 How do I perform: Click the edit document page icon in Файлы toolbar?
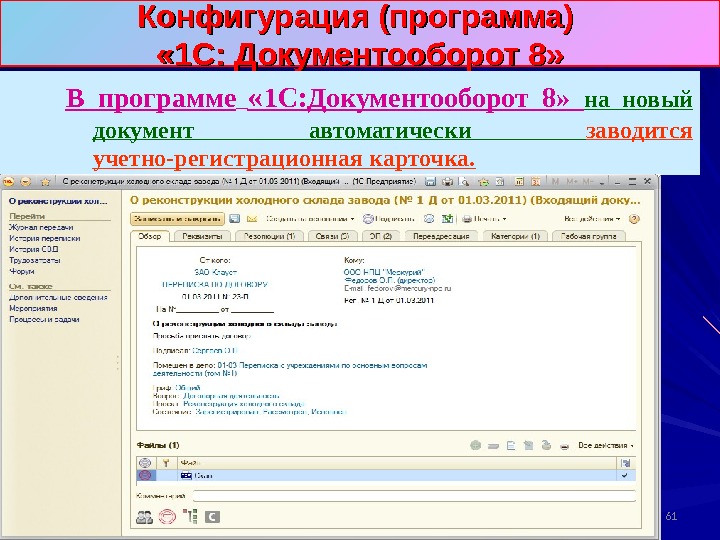point(511,445)
